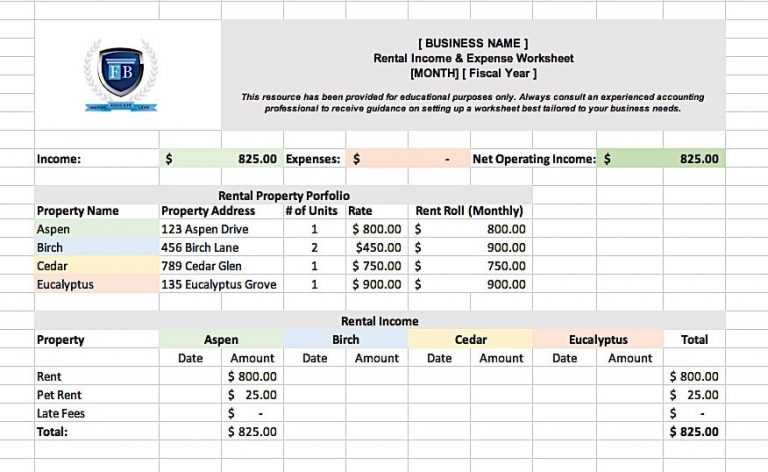Select the green Aspen column header
The width and height of the screenshot is (768, 472).
click(221, 340)
